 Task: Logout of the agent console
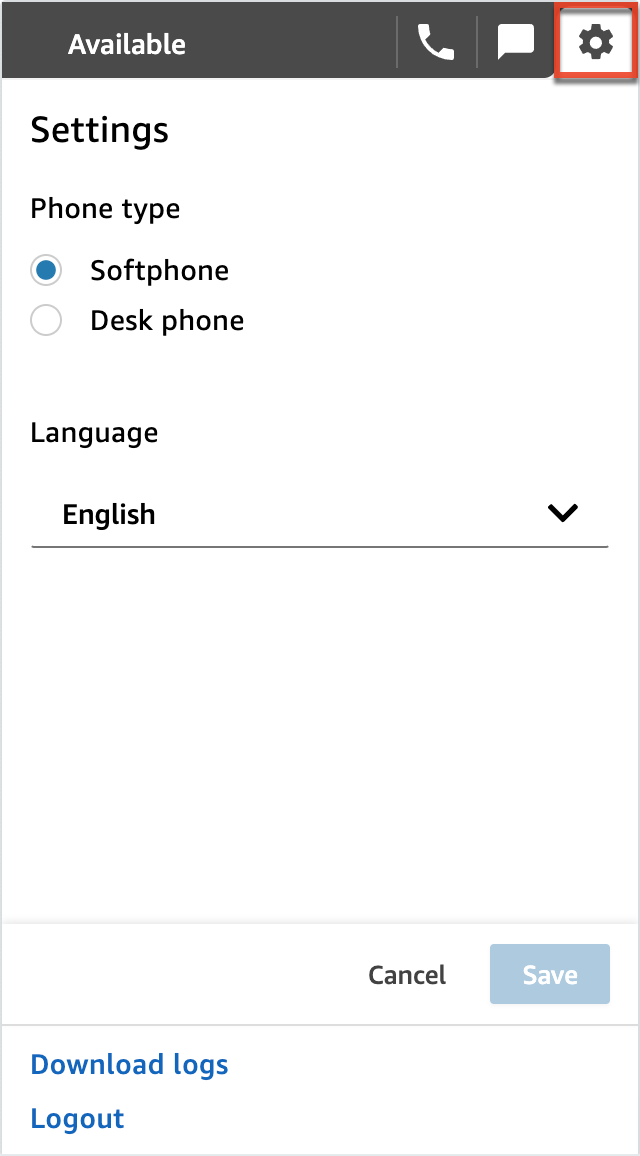click(x=77, y=1118)
